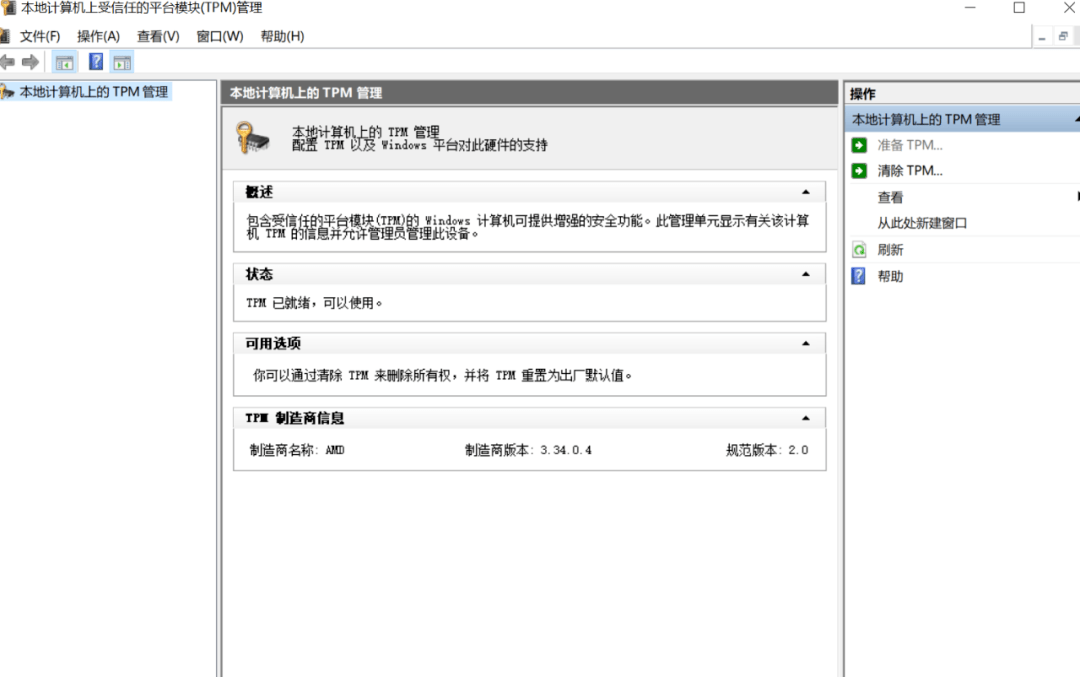
Task: Open the 窗口(W) menu
Action: (219, 36)
